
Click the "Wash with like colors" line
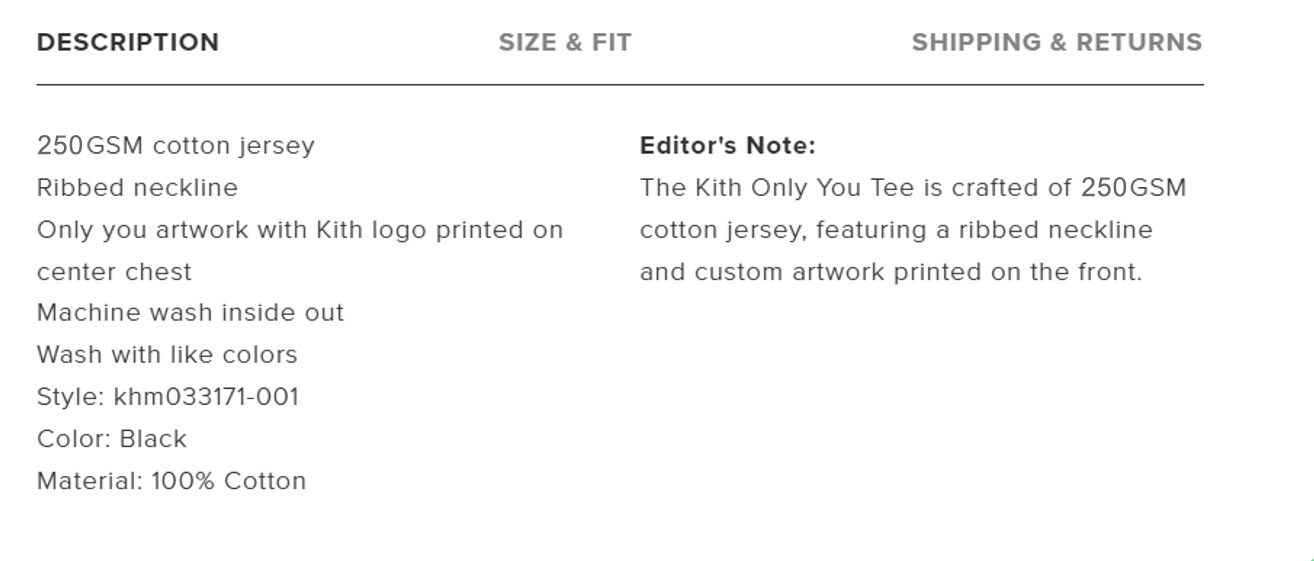click(167, 355)
